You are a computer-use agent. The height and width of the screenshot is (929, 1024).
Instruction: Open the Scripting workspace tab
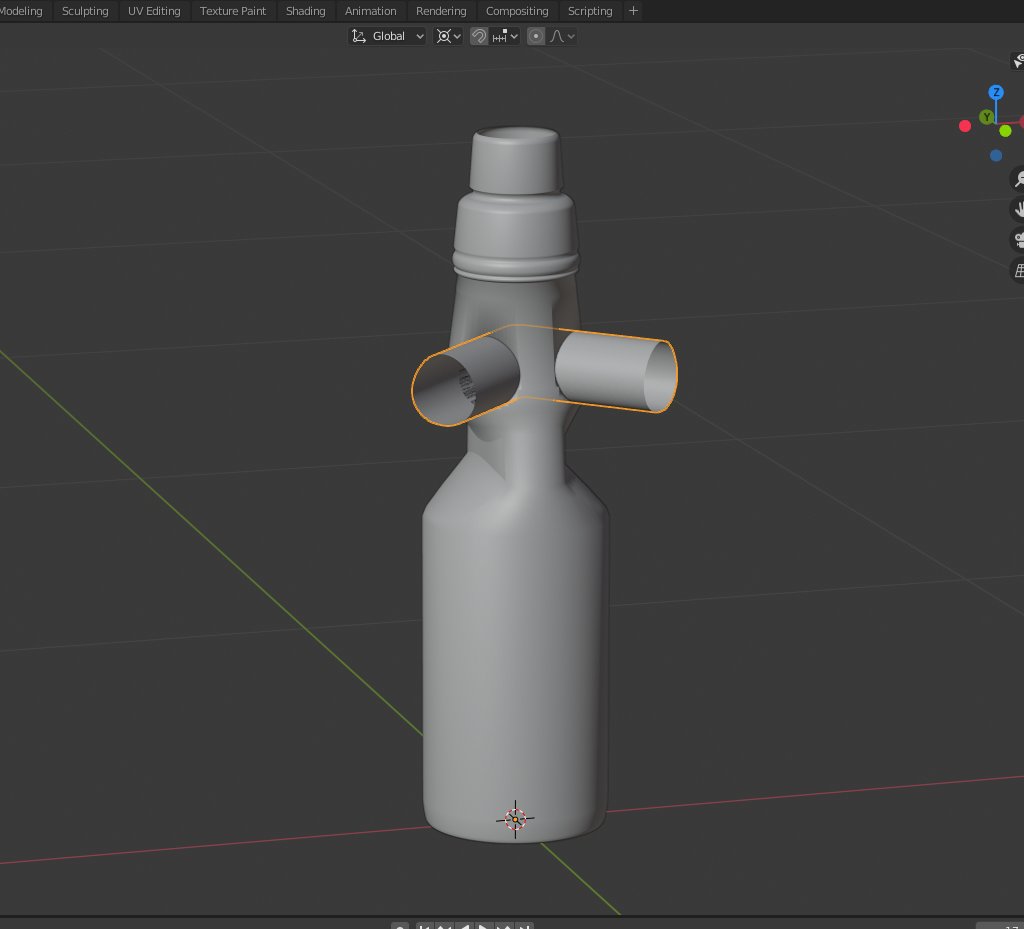click(589, 11)
